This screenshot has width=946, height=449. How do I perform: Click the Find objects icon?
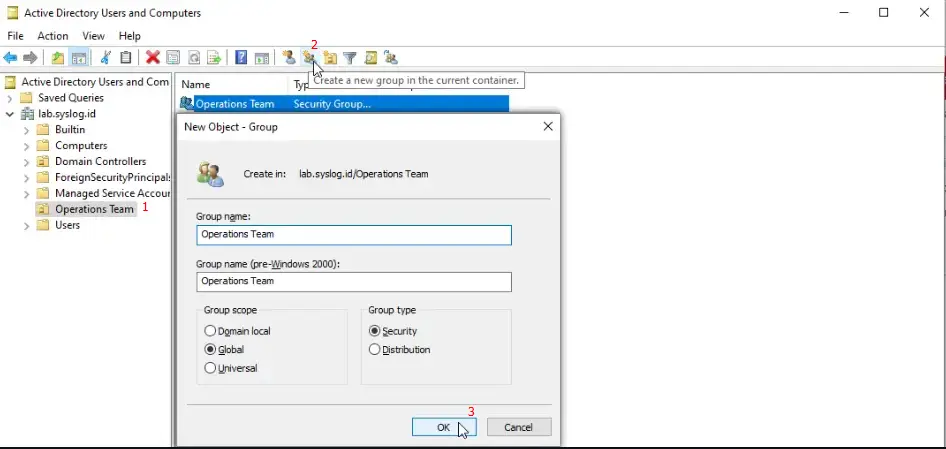click(x=370, y=58)
